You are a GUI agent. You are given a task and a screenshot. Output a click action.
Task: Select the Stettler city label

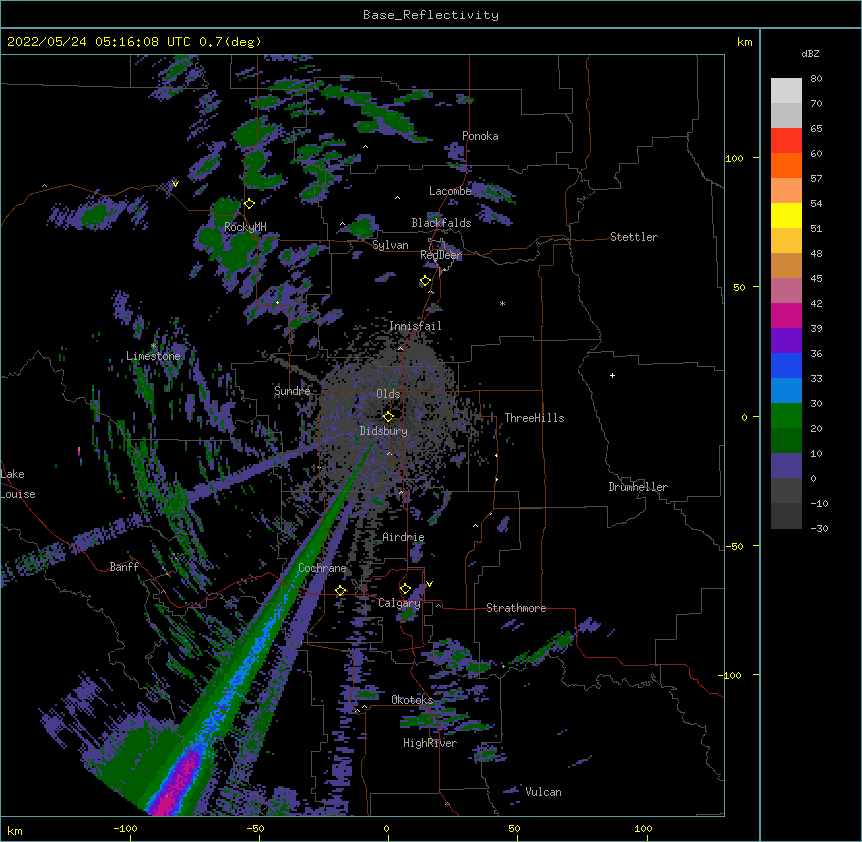pyautogui.click(x=634, y=237)
